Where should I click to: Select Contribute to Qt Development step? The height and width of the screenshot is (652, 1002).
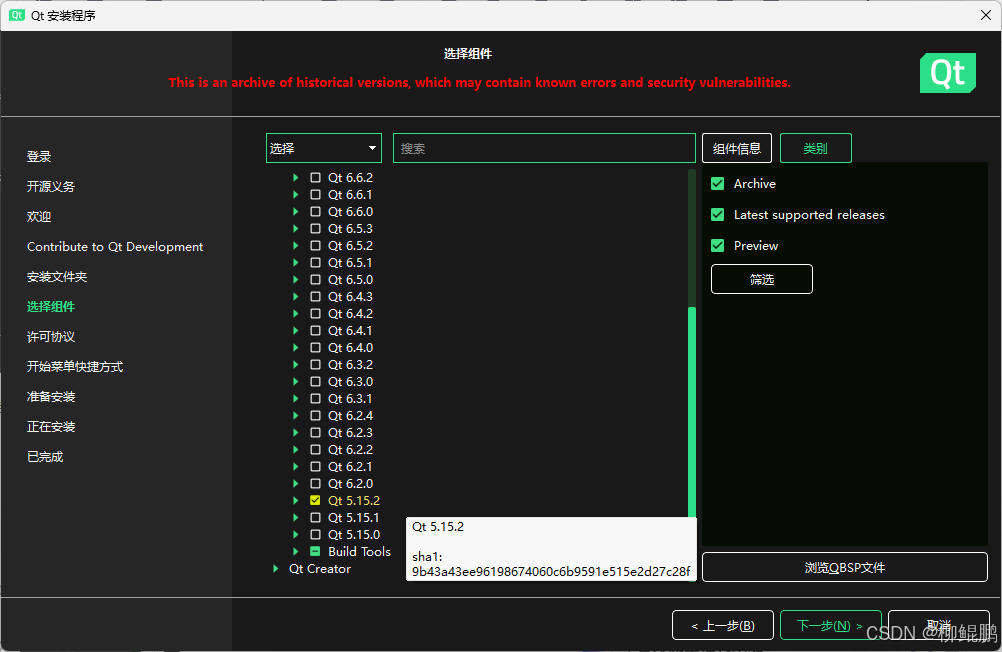coord(115,247)
